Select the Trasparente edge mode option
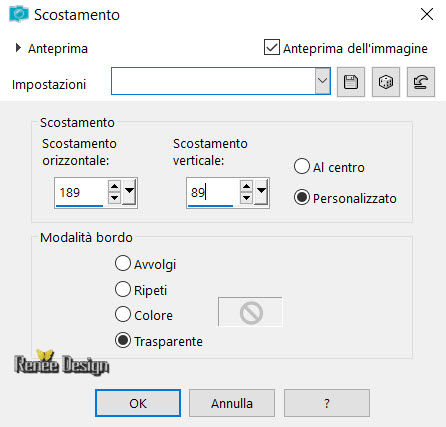446x427 pixels. (123, 340)
